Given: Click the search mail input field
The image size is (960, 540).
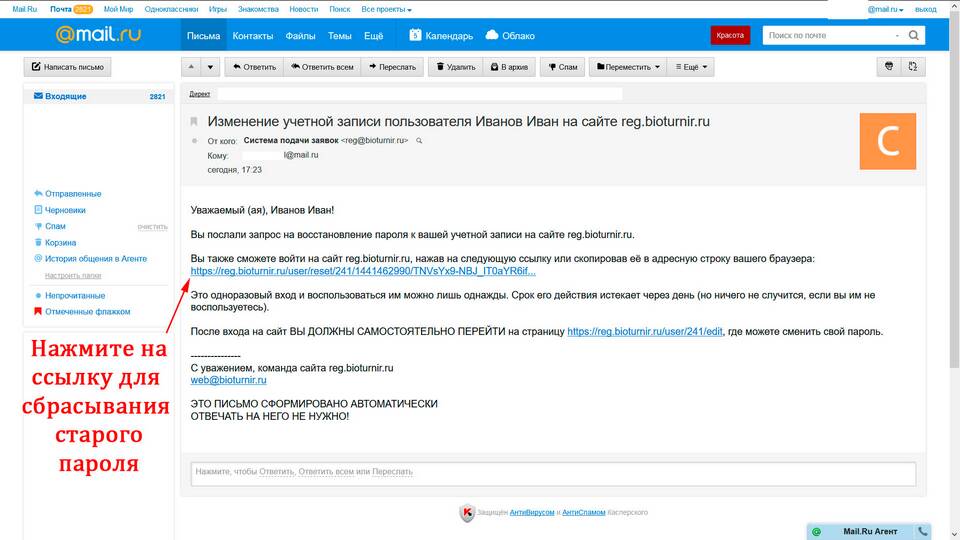Looking at the screenshot, I should click(x=828, y=36).
